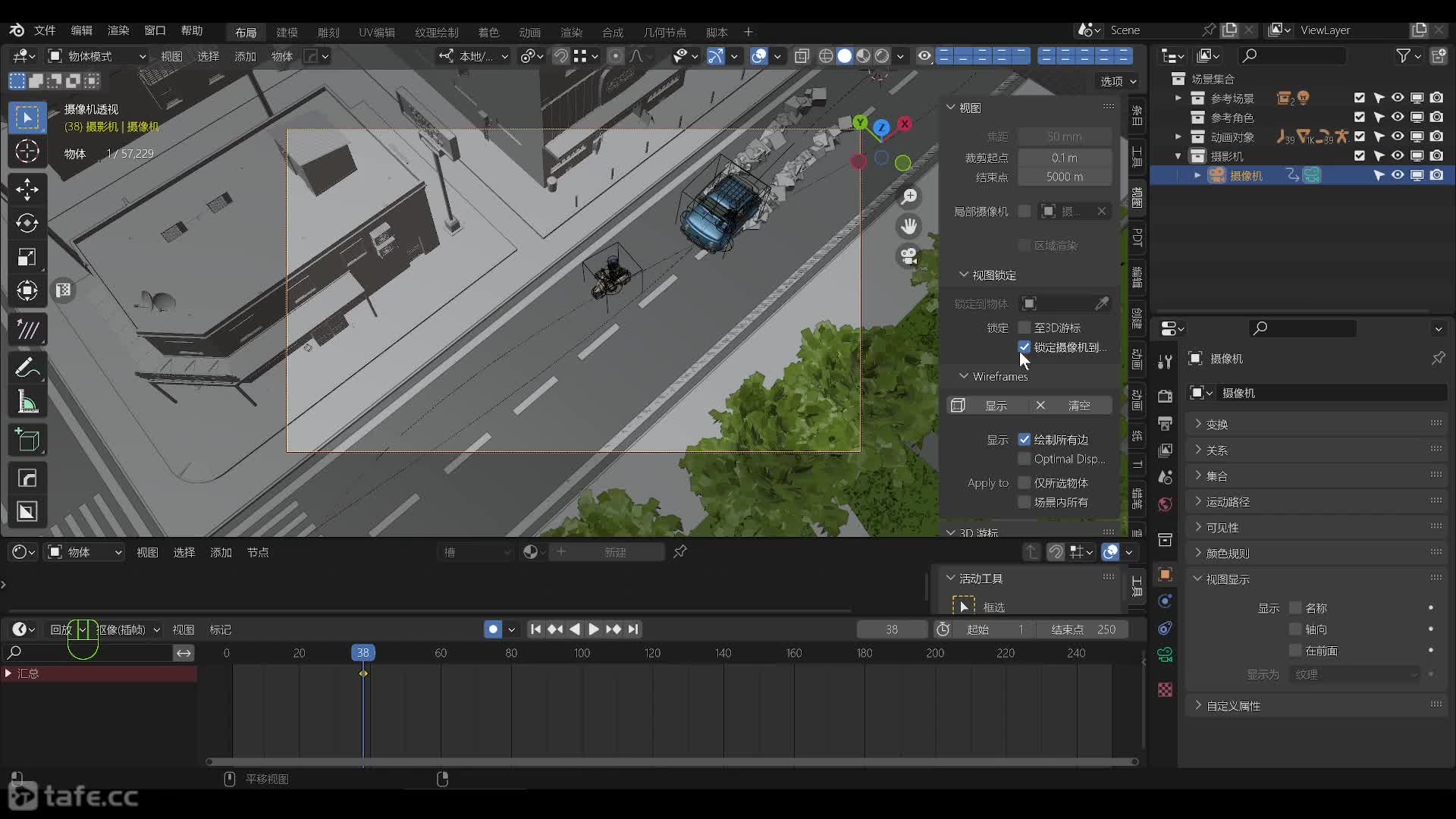Image resolution: width=1456 pixels, height=819 pixels.
Task: Select the Scale tool
Action: 27,257
